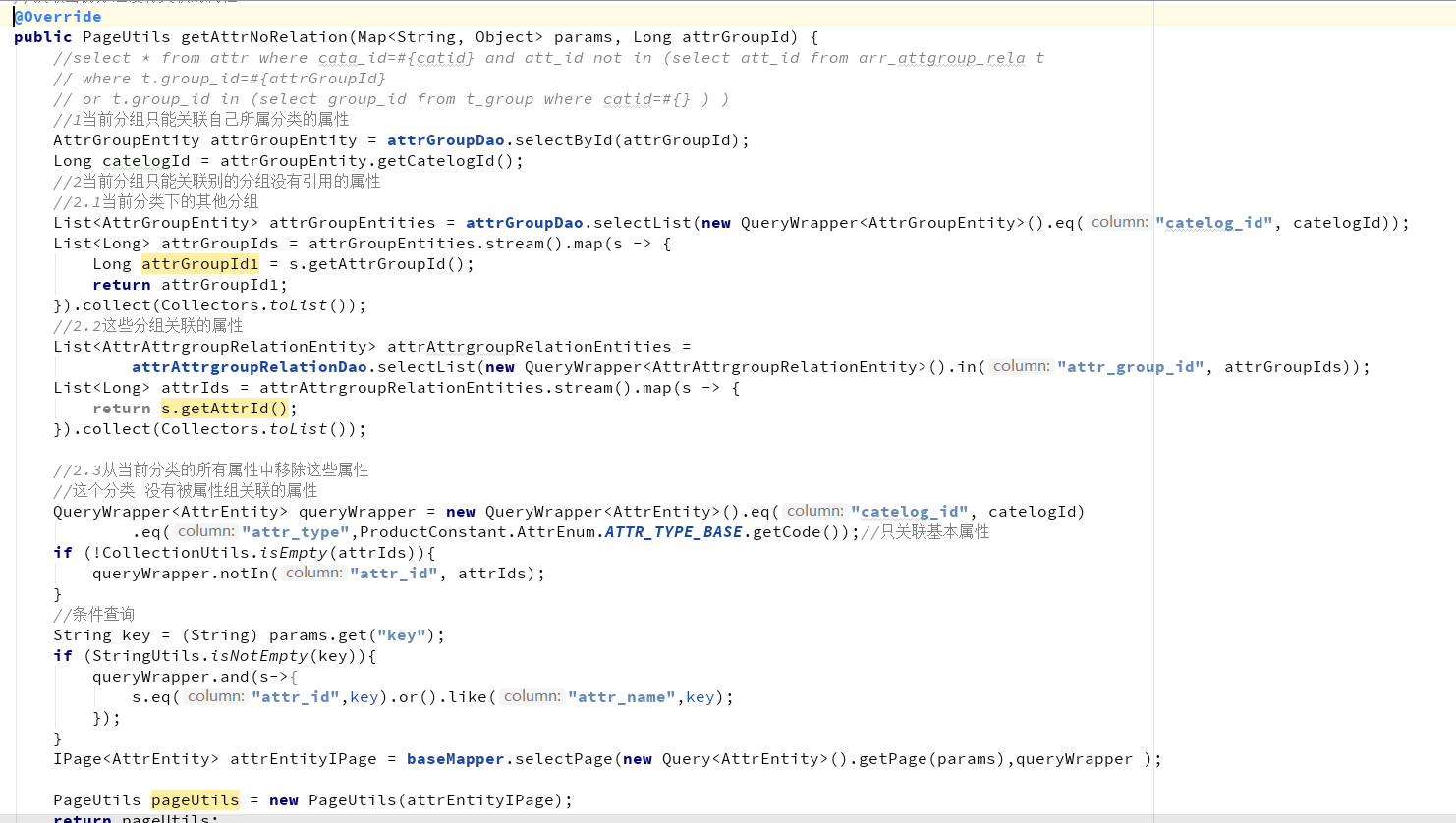Click comment '//只关联基本属性'
This screenshot has width=1456, height=823.
pyautogui.click(x=925, y=531)
